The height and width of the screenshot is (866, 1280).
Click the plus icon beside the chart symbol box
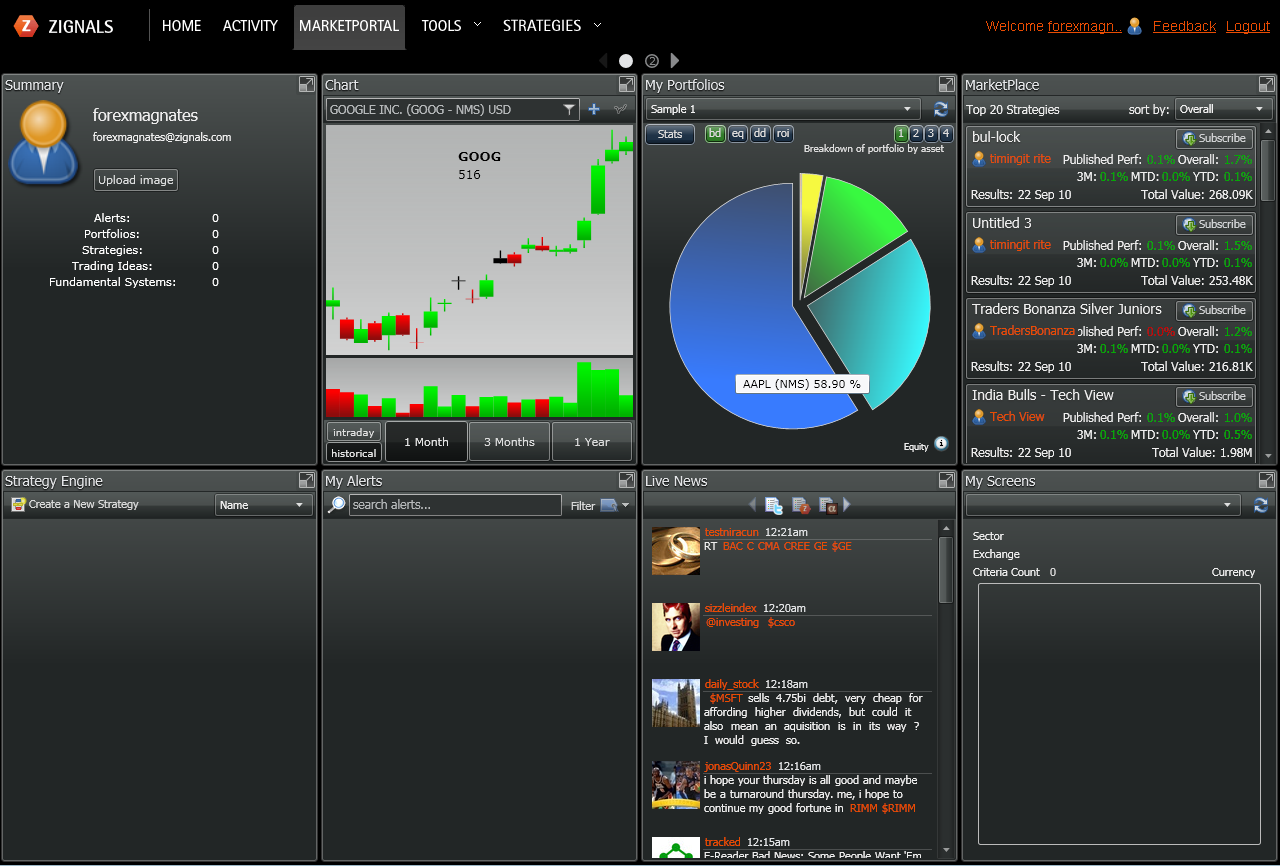click(593, 109)
